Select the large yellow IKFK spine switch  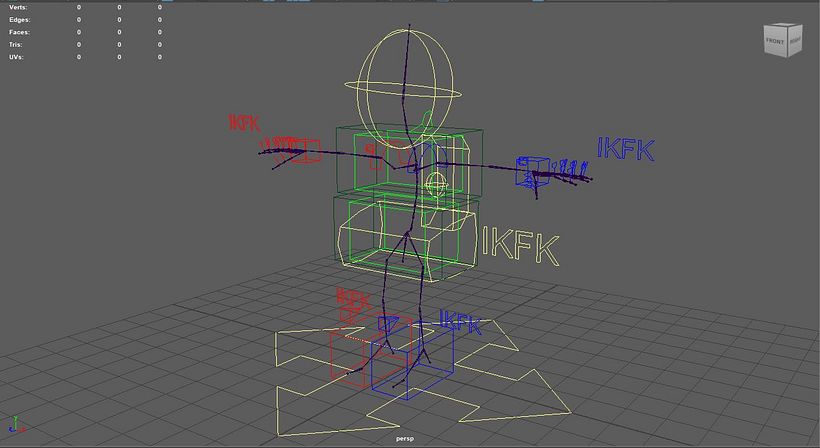tap(520, 246)
